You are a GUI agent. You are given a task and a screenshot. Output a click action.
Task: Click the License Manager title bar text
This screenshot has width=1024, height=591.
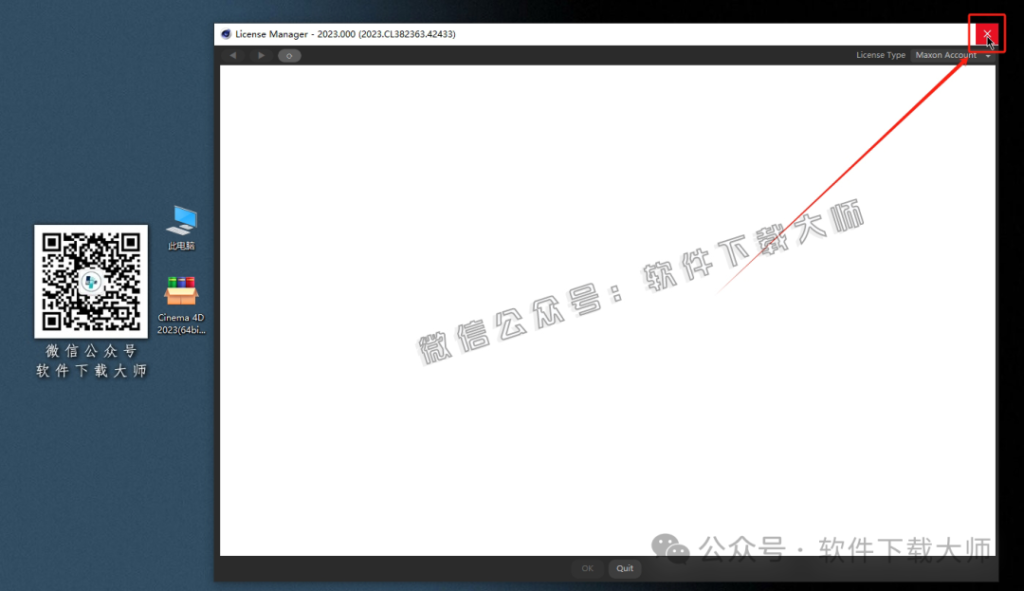tap(344, 33)
